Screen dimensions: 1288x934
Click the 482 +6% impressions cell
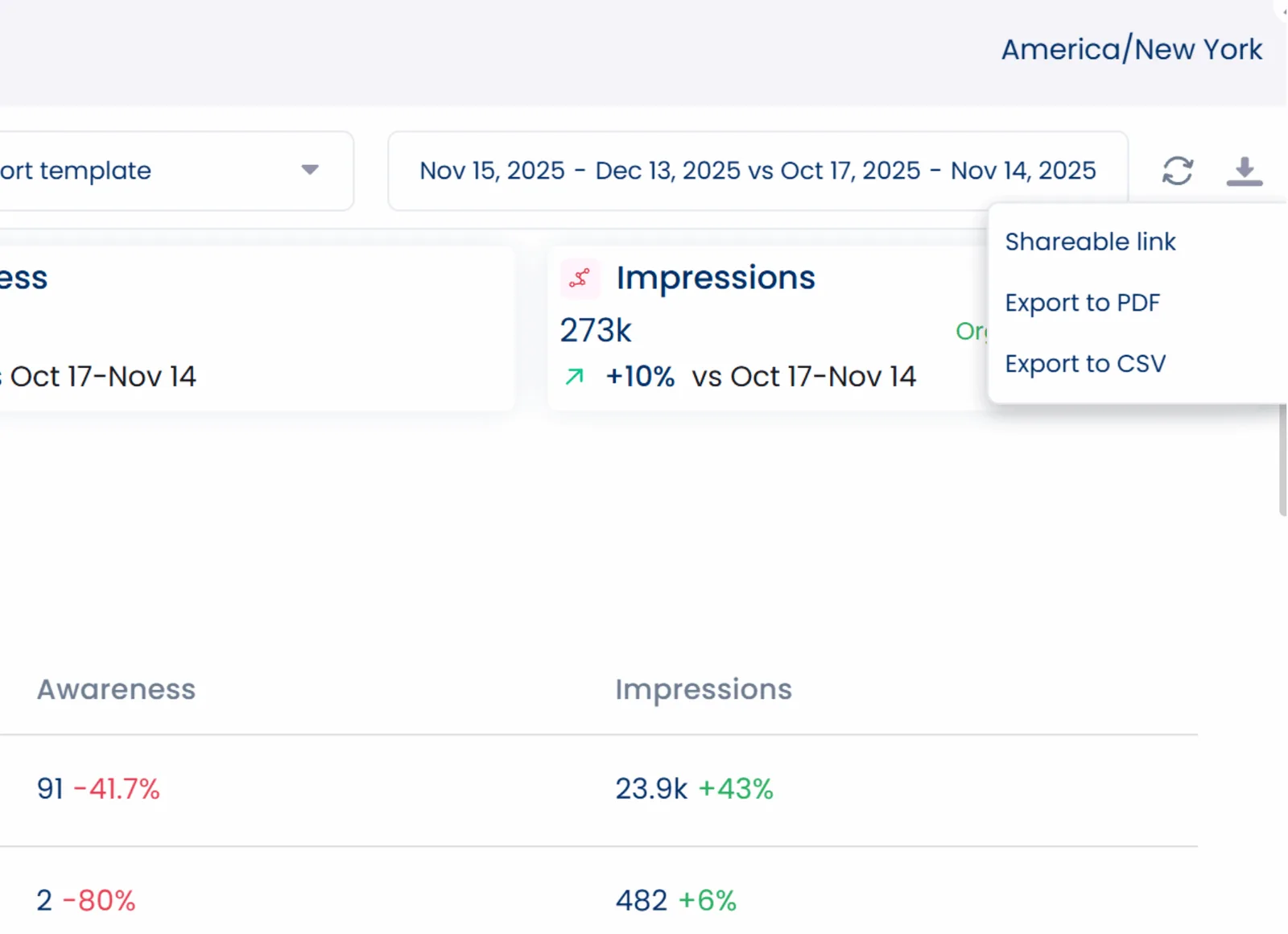675,900
